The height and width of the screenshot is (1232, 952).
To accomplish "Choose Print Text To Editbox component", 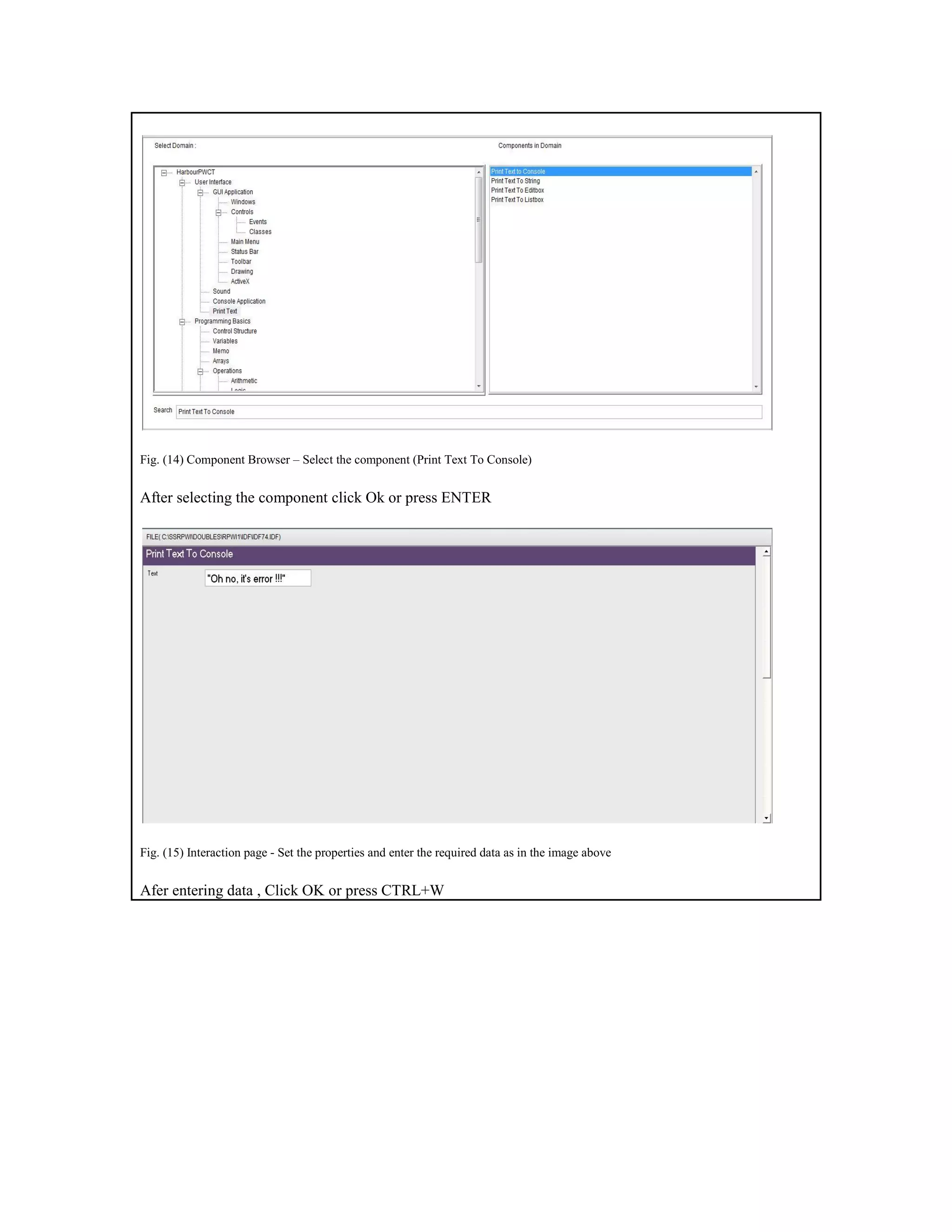I will 621,191.
